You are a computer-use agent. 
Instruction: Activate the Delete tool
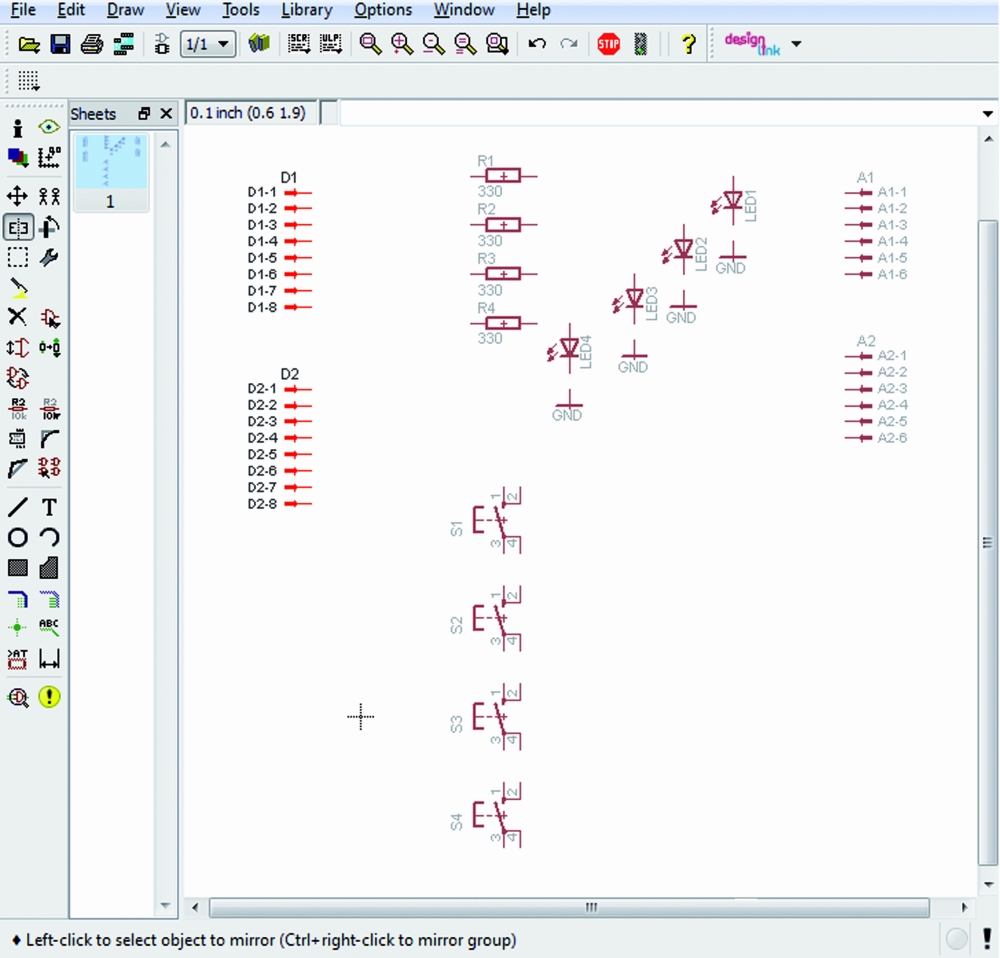[x=17, y=318]
